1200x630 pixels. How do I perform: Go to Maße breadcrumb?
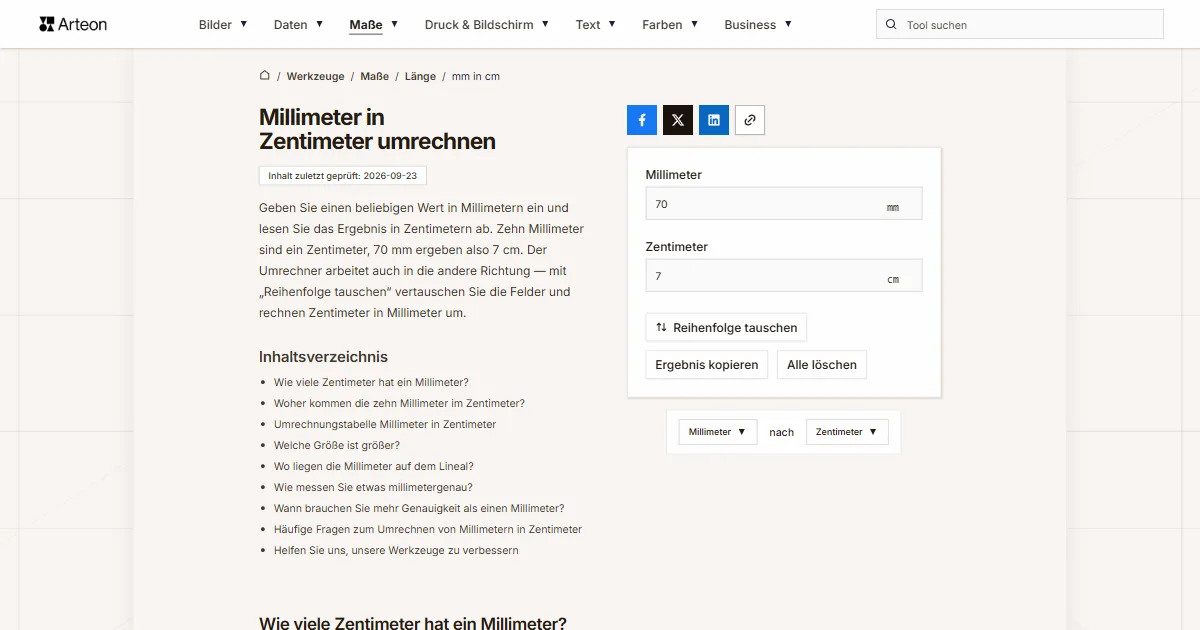click(375, 76)
